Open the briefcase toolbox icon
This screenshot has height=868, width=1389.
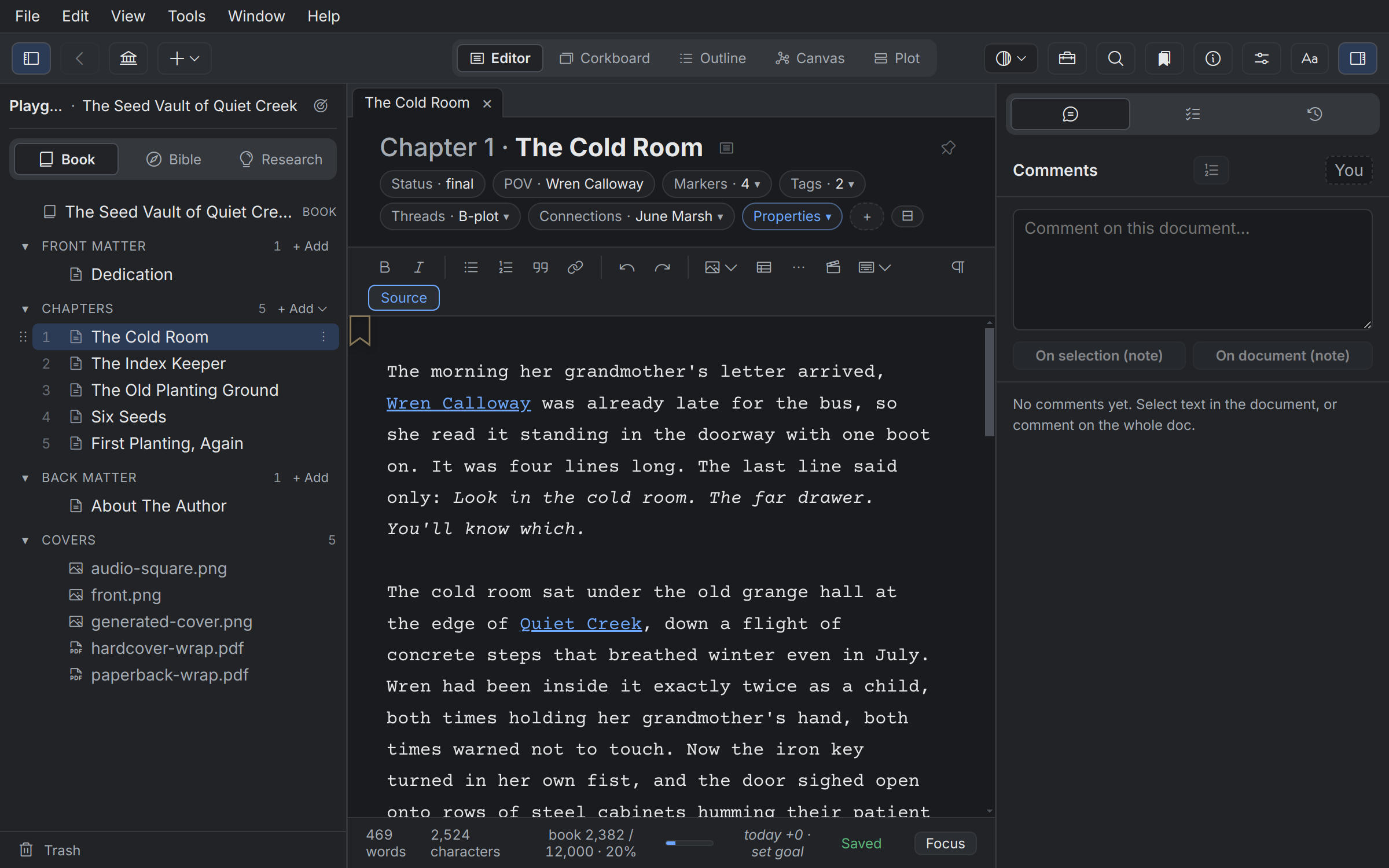point(1067,58)
